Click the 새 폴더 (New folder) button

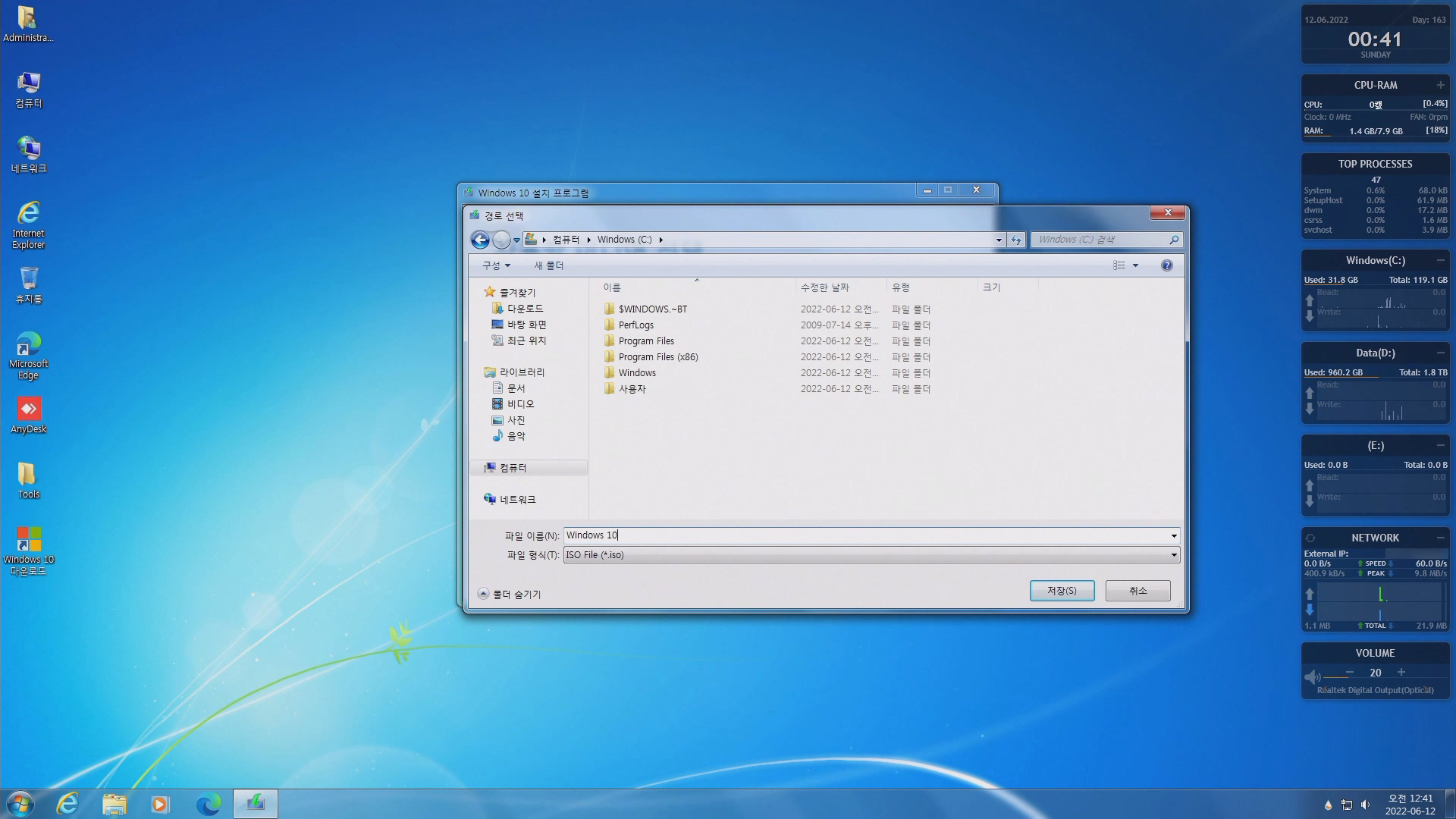[548, 265]
